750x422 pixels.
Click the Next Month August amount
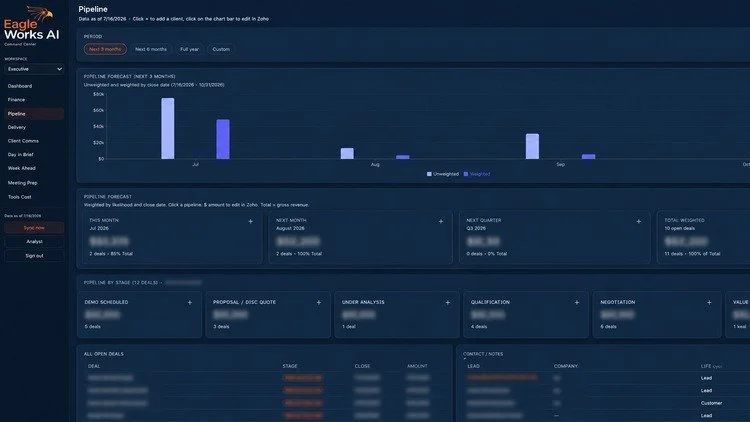tap(298, 241)
